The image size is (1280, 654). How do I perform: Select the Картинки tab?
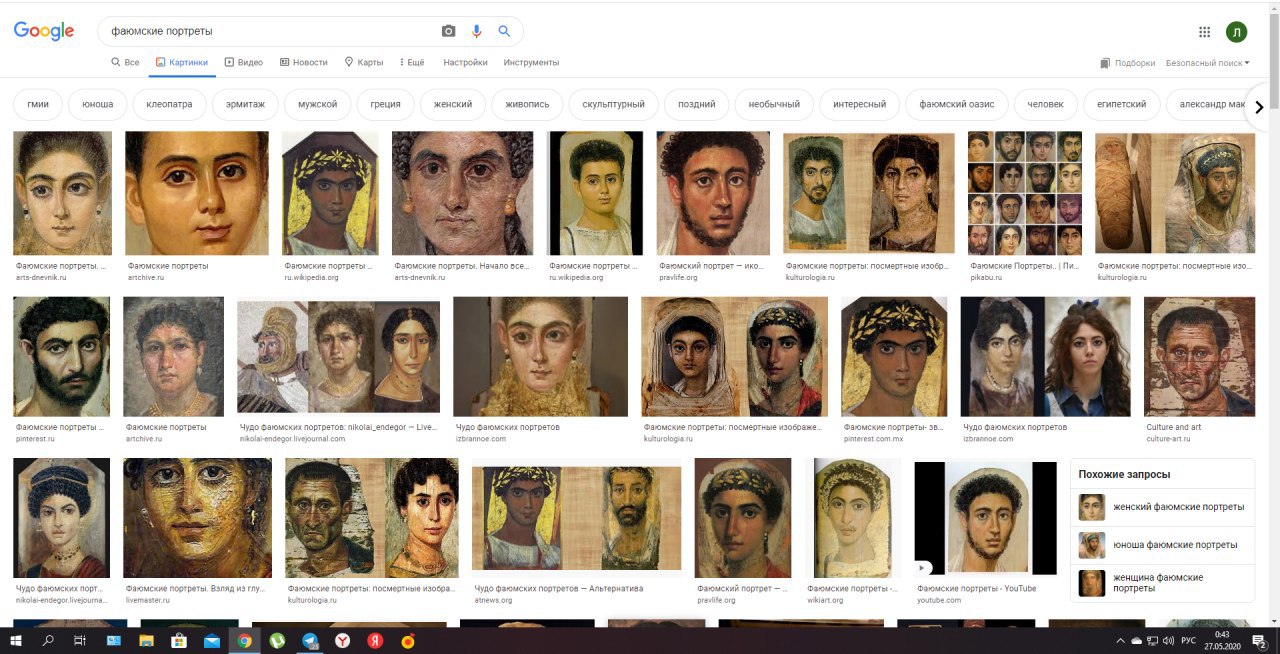coord(181,62)
